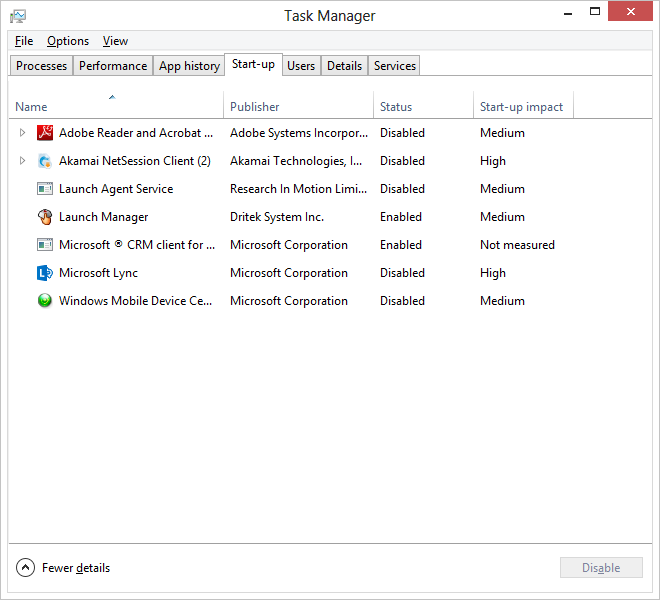Open the View menu

pos(115,41)
